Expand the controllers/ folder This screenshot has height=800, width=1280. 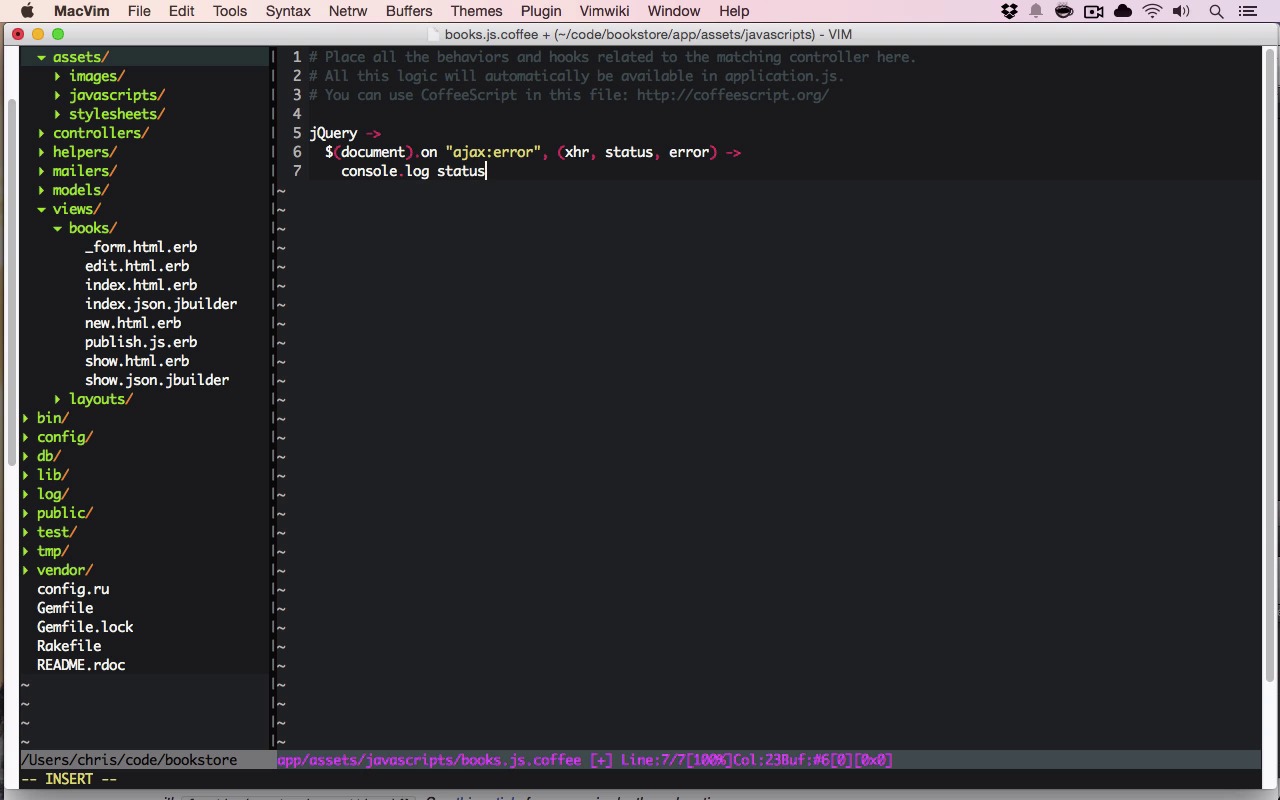(41, 133)
